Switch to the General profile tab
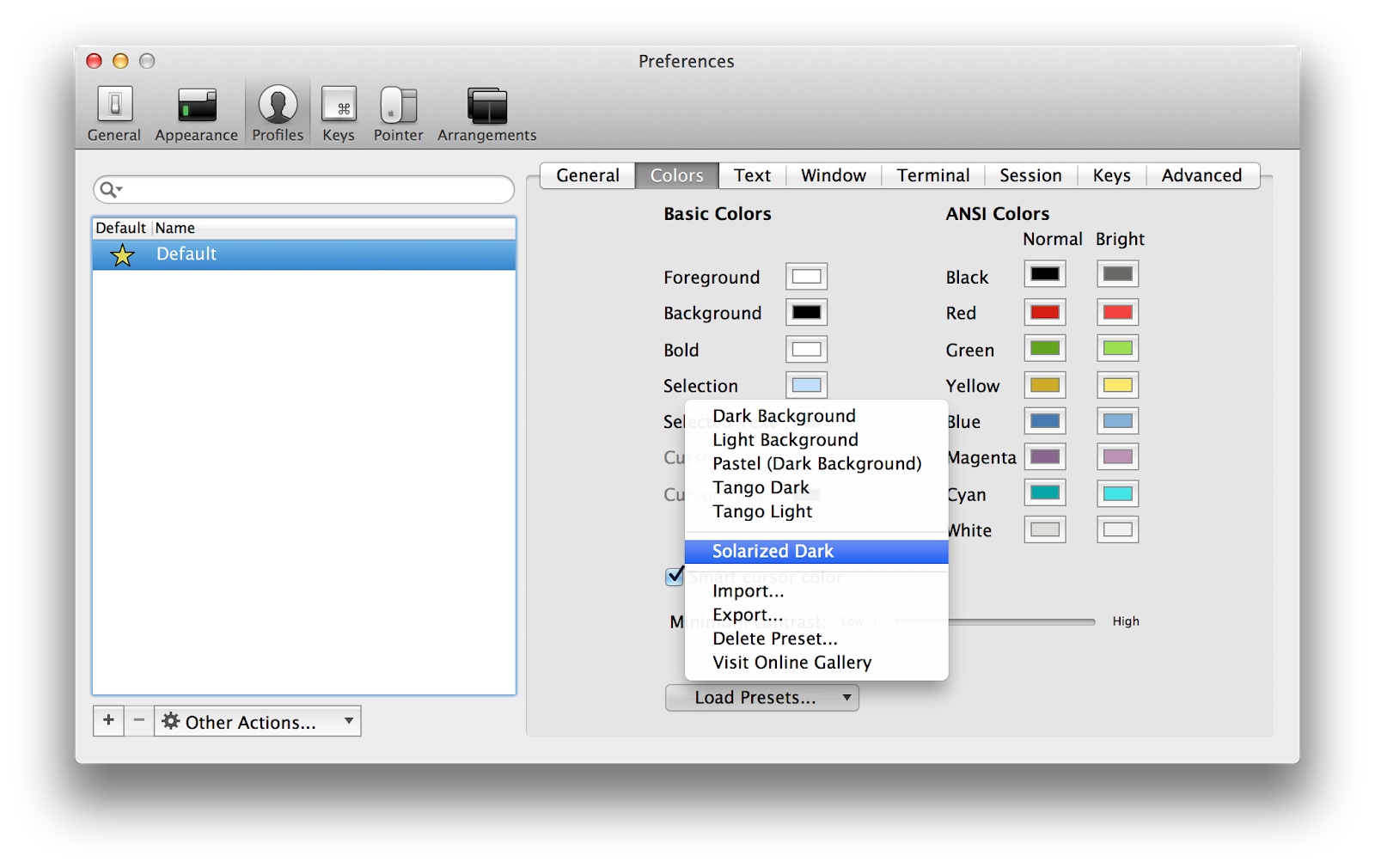 tap(588, 175)
